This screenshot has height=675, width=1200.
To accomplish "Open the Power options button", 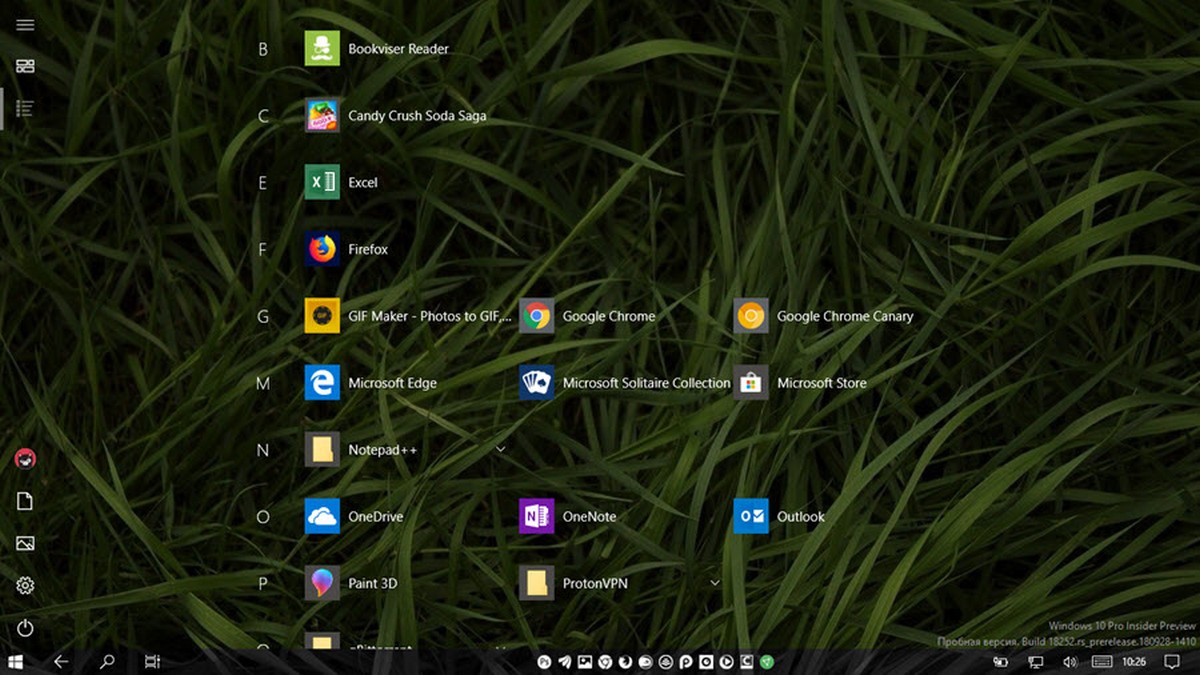I will pos(25,628).
